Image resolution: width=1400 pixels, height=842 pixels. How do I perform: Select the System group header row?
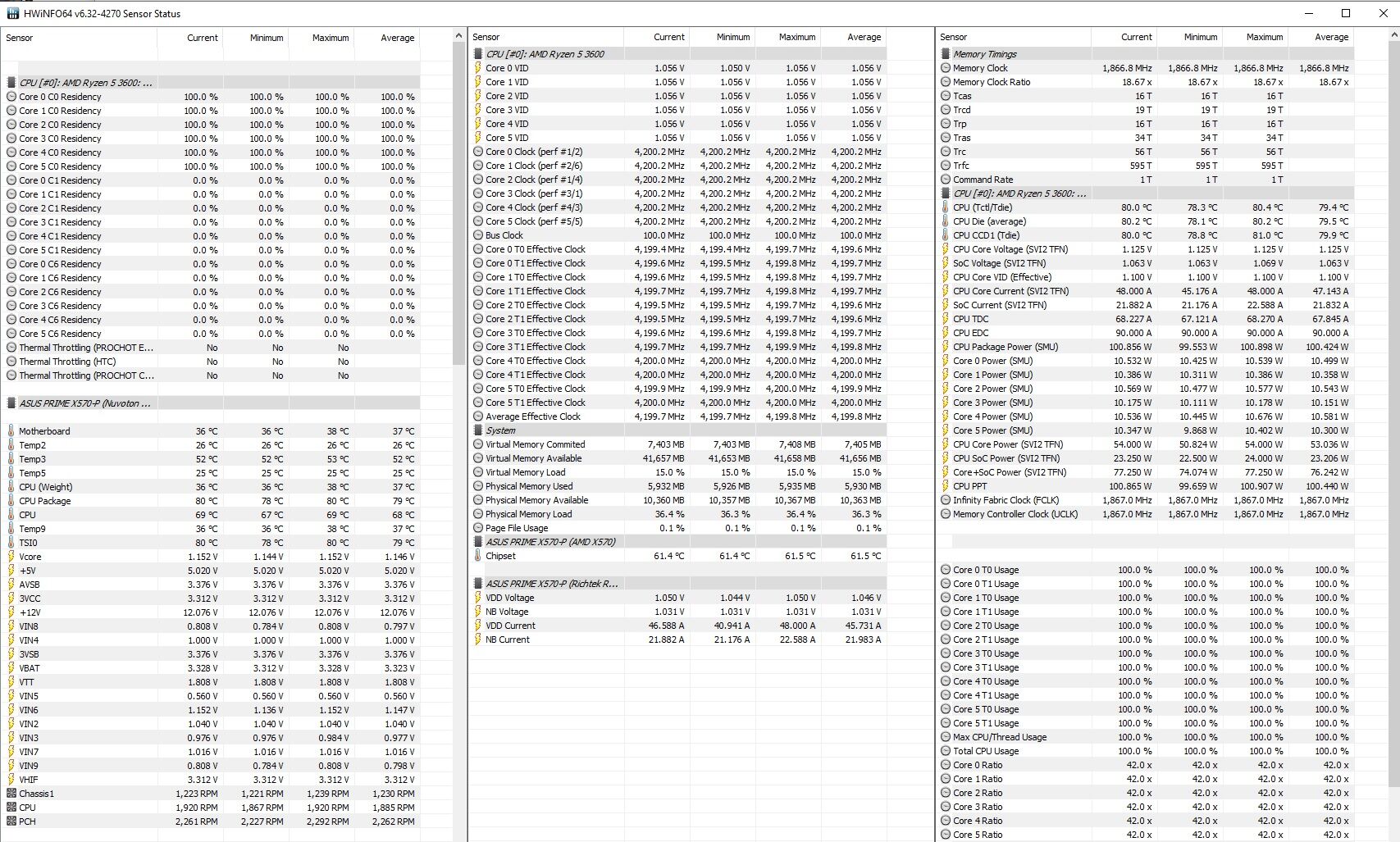(677, 430)
